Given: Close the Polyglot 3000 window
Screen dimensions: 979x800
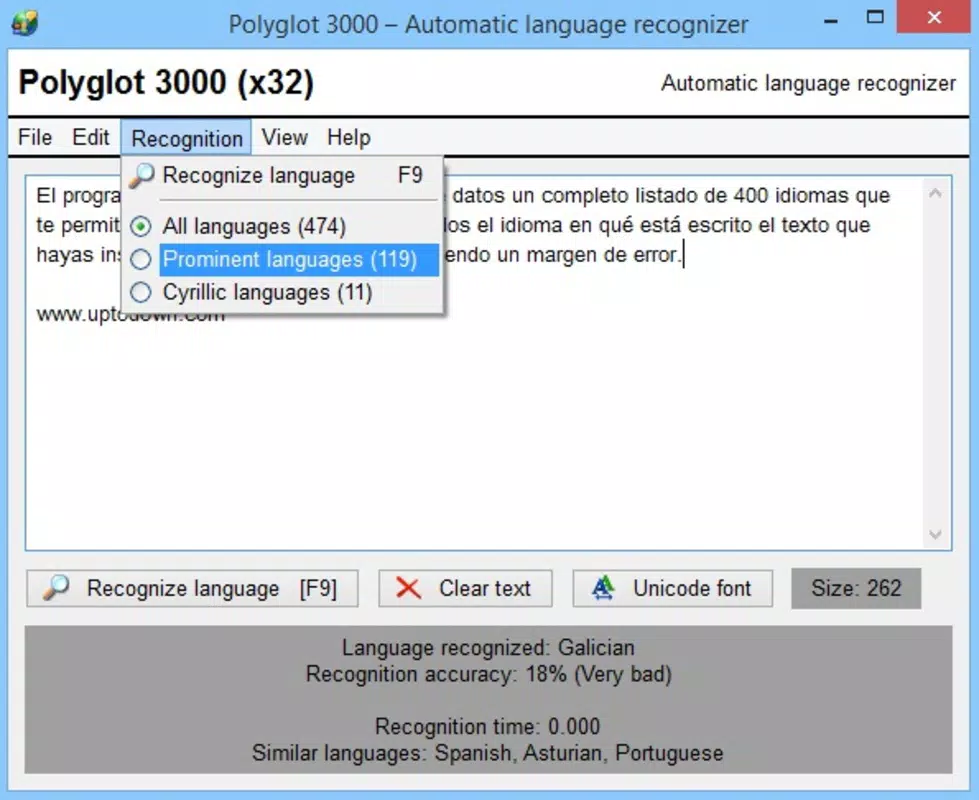Looking at the screenshot, I should click(x=934, y=17).
